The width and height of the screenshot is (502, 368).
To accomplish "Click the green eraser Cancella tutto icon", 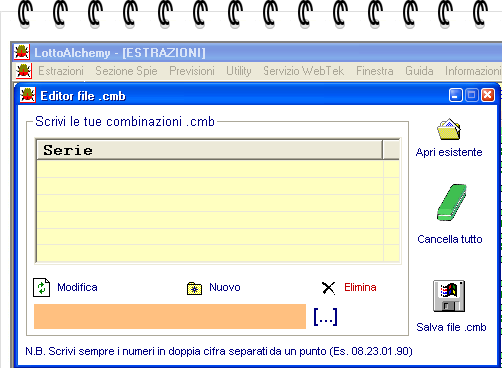I will tap(452, 202).
